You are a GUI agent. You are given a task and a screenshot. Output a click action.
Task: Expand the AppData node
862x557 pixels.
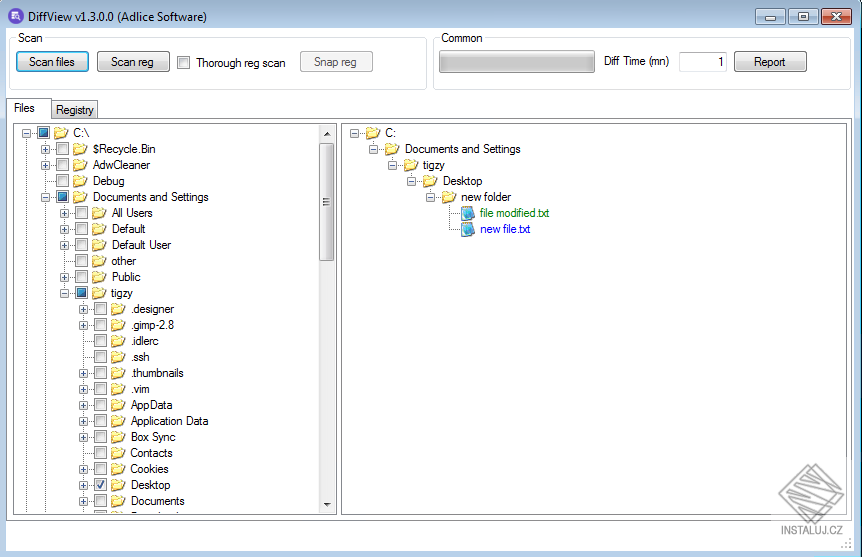click(84, 405)
